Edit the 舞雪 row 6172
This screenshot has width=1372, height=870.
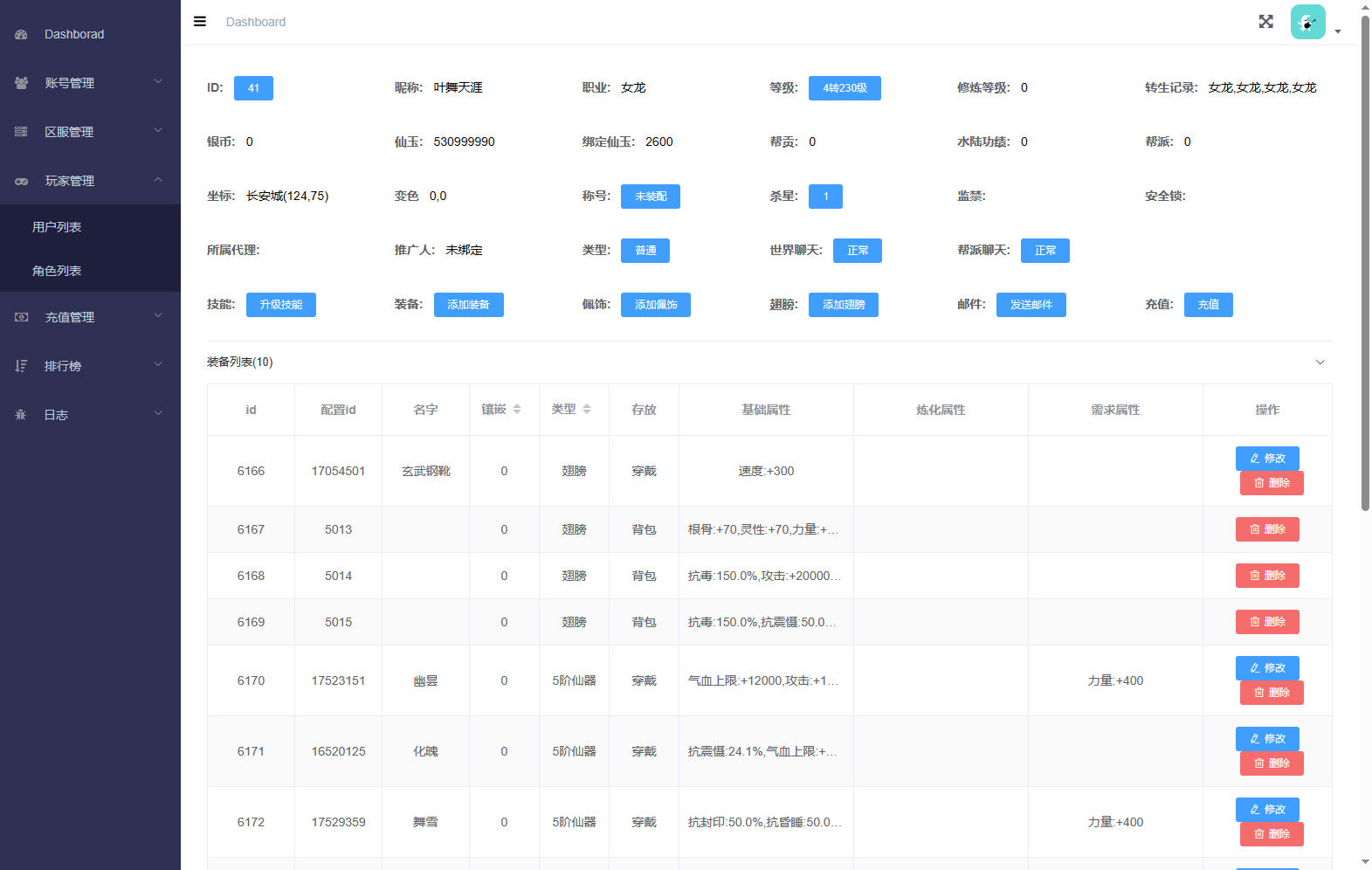(1267, 810)
